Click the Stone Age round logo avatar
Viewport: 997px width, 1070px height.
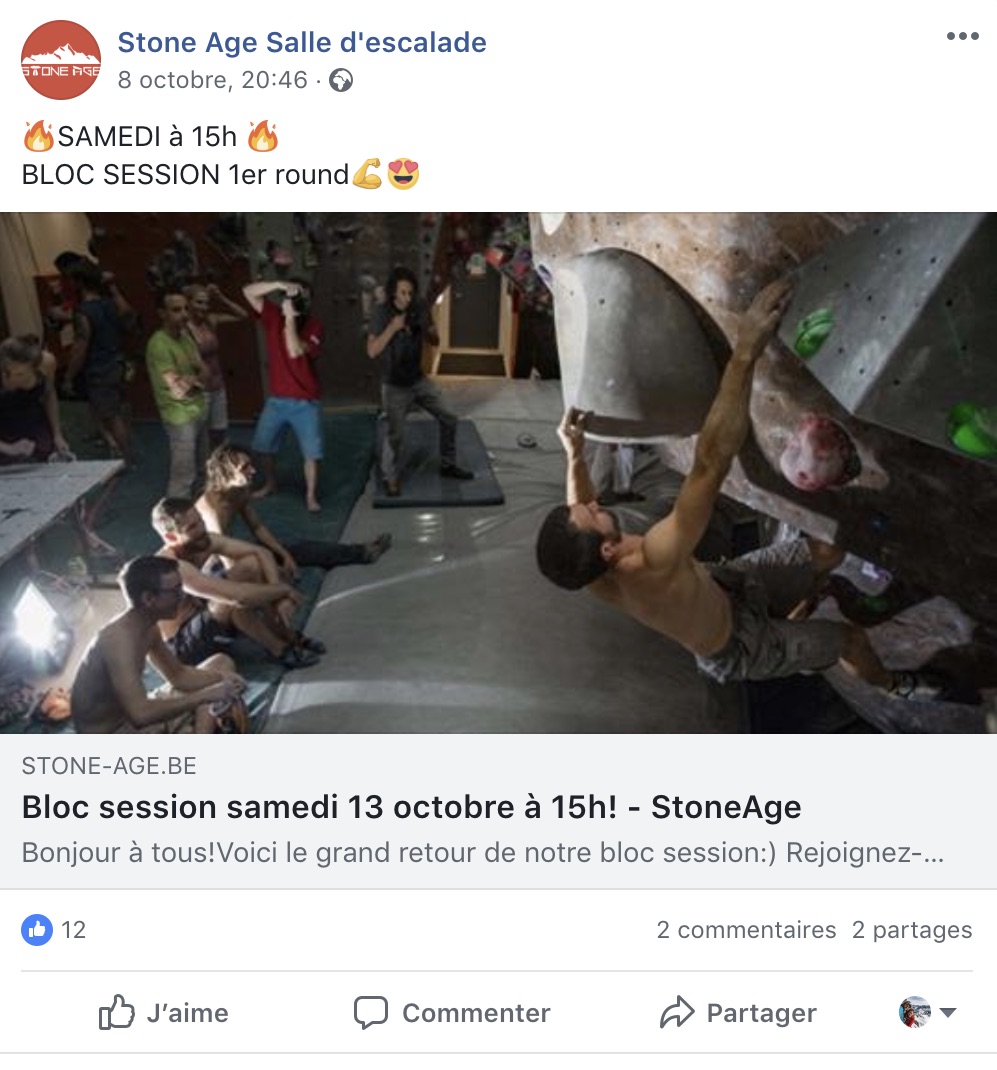(x=61, y=60)
